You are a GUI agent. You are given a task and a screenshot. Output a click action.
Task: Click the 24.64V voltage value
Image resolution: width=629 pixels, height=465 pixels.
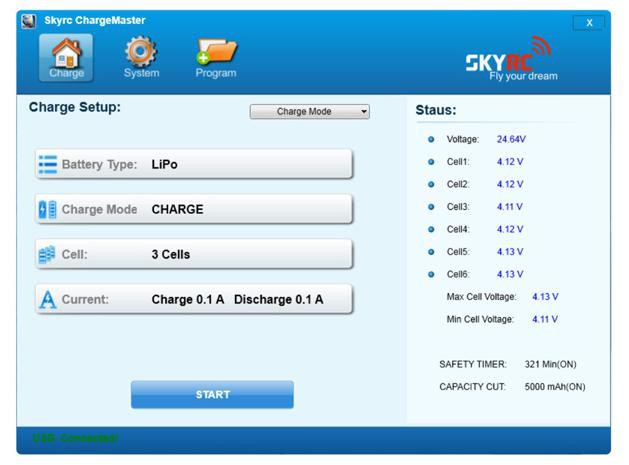coord(511,139)
